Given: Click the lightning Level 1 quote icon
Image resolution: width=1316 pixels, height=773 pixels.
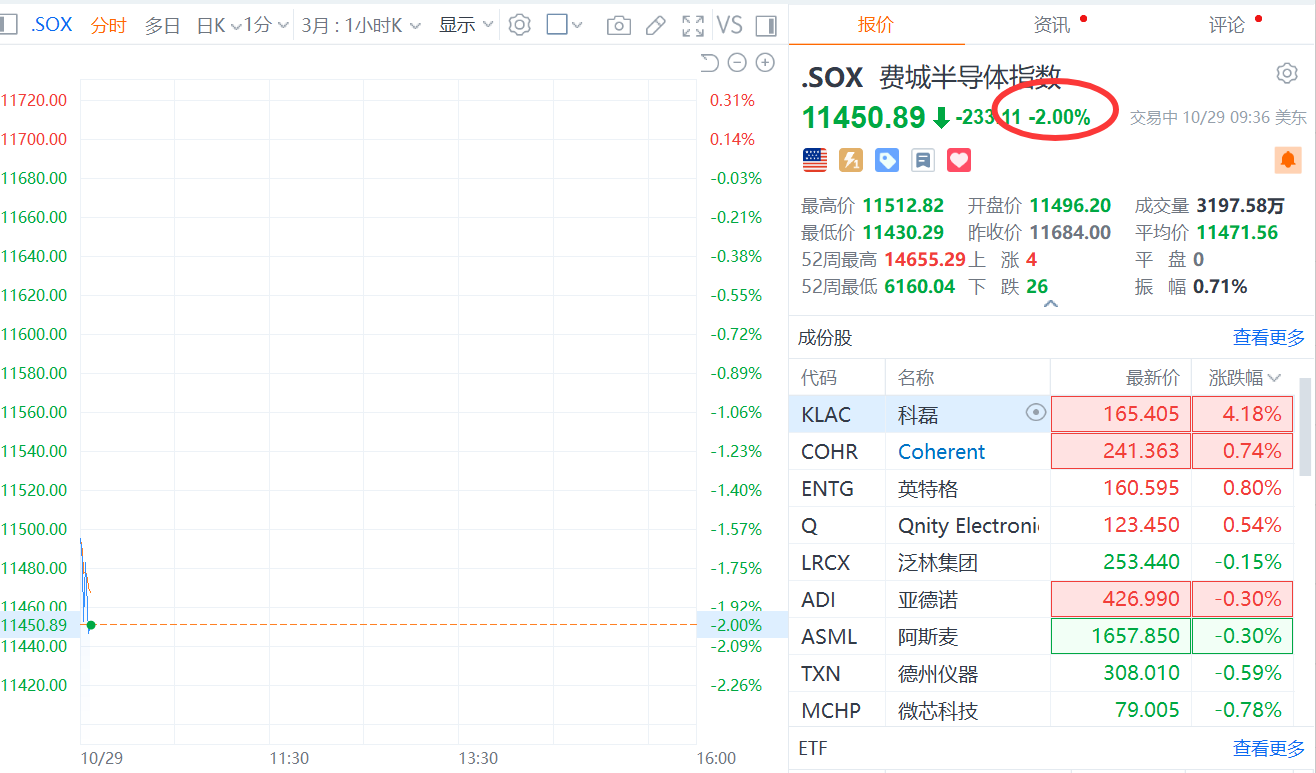Looking at the screenshot, I should 851,160.
